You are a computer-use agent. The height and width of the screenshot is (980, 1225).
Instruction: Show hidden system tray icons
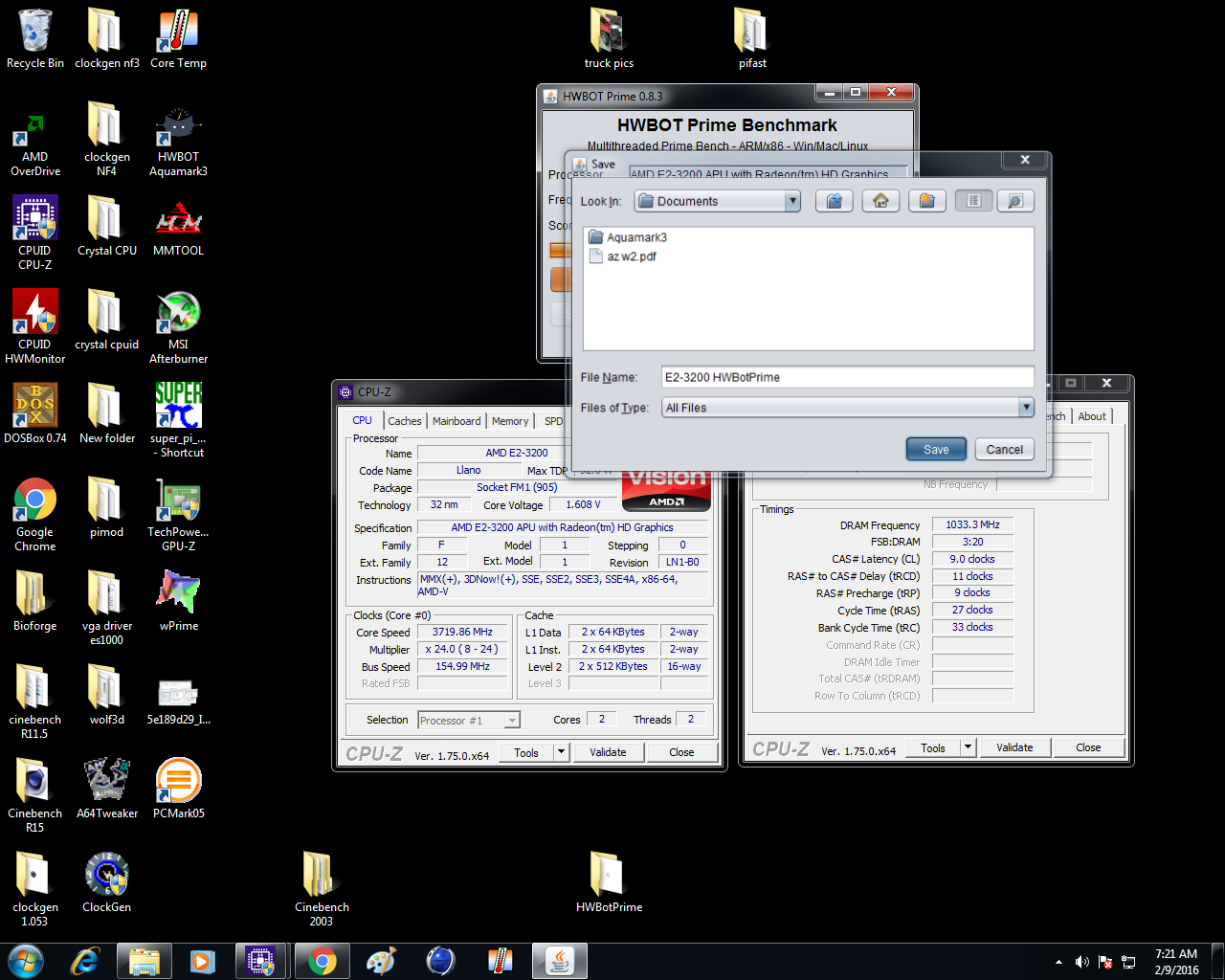1058,962
